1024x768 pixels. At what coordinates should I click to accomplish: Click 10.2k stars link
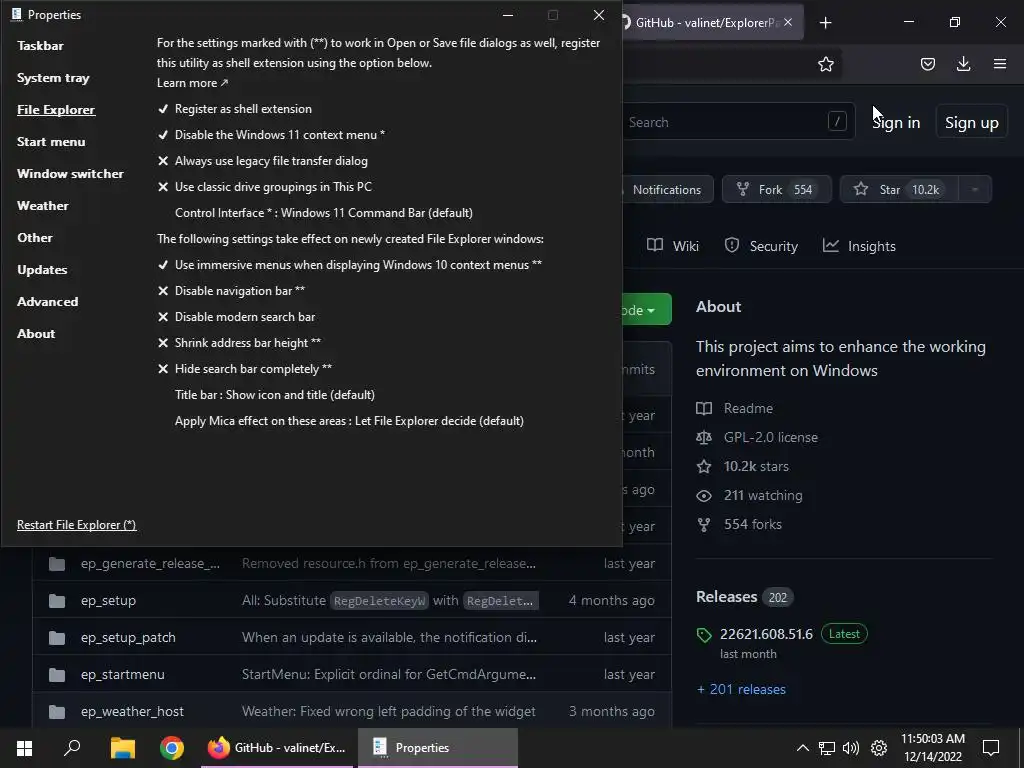click(743, 467)
